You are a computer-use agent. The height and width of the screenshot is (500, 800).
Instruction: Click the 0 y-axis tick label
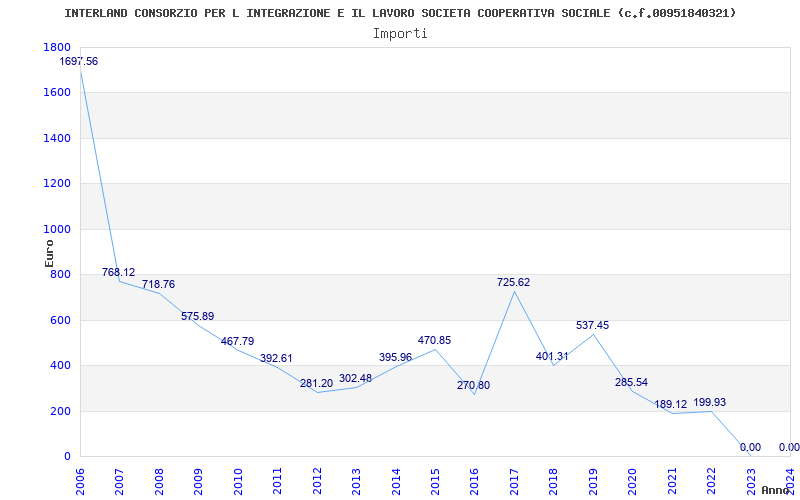tap(67, 456)
